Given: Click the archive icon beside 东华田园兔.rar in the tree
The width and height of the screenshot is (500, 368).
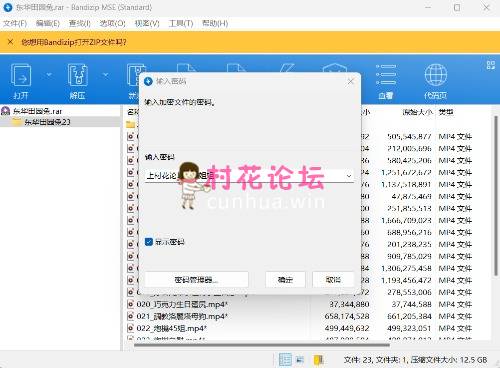Looking at the screenshot, I should pyautogui.click(x=6, y=111).
